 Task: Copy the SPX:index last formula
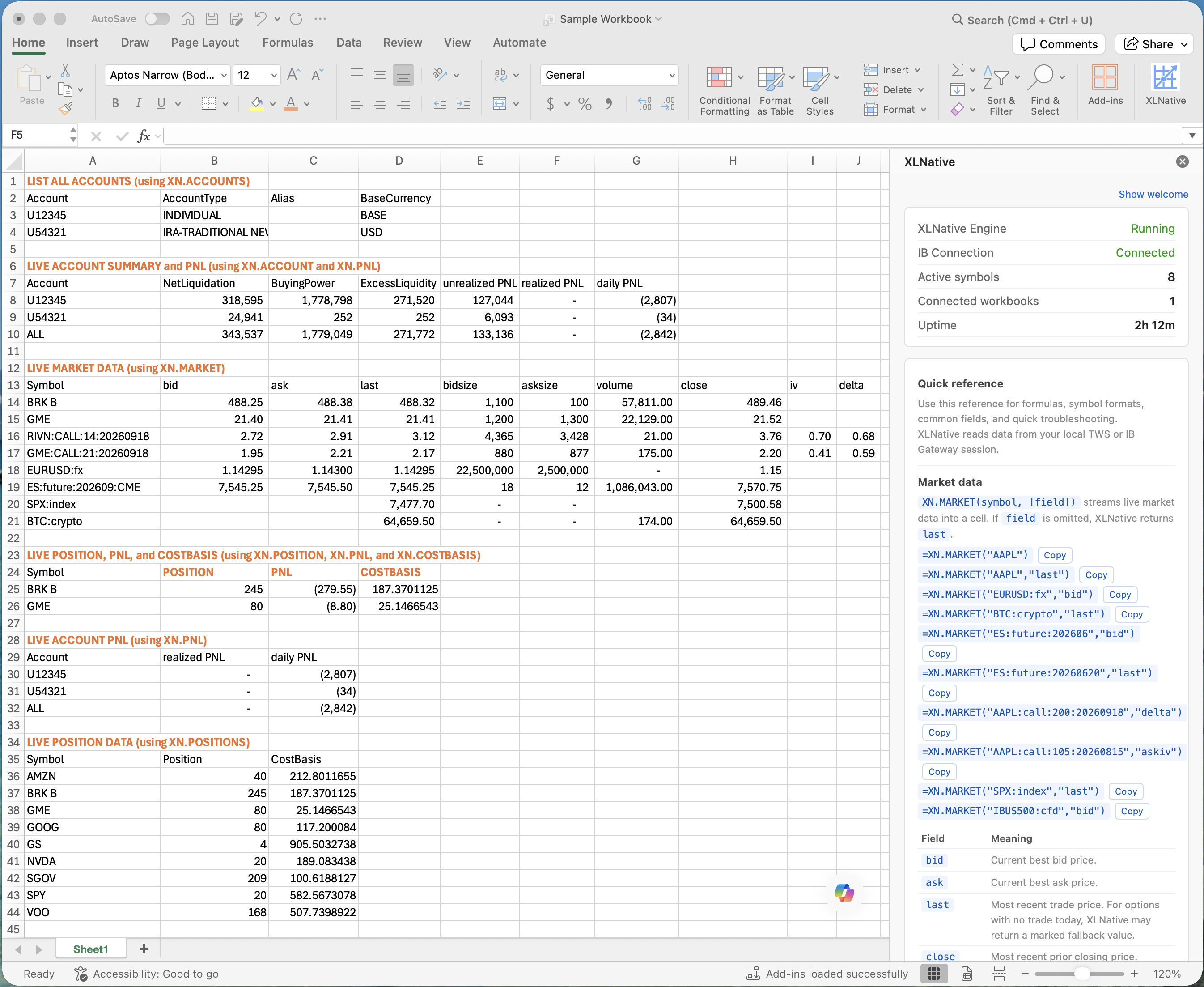pos(1126,791)
